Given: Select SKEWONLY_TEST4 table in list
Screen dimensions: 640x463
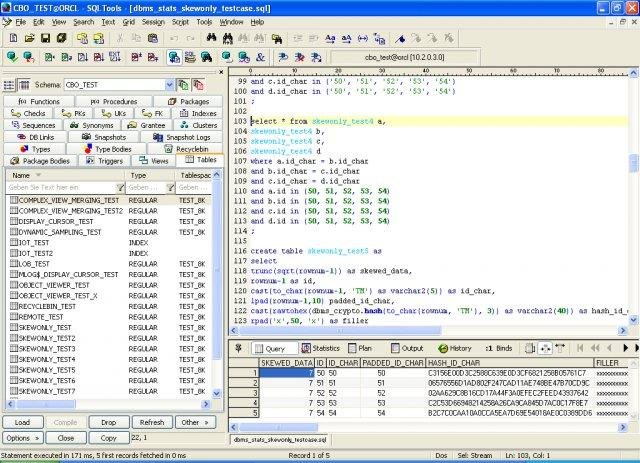Looking at the screenshot, I should (x=46, y=359).
